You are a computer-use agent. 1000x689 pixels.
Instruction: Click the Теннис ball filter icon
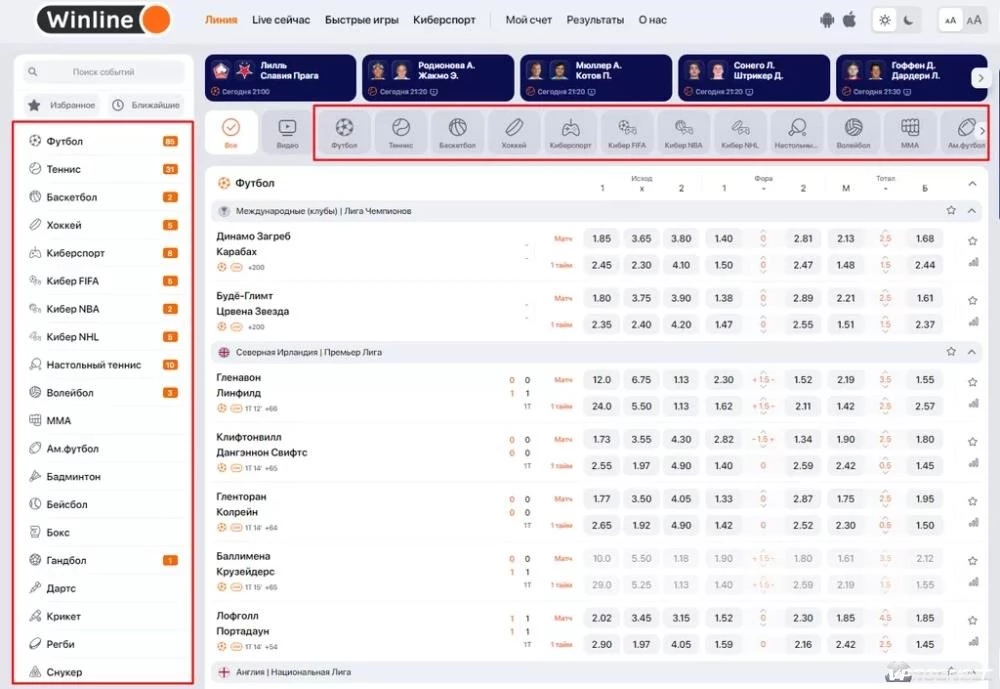pyautogui.click(x=401, y=132)
